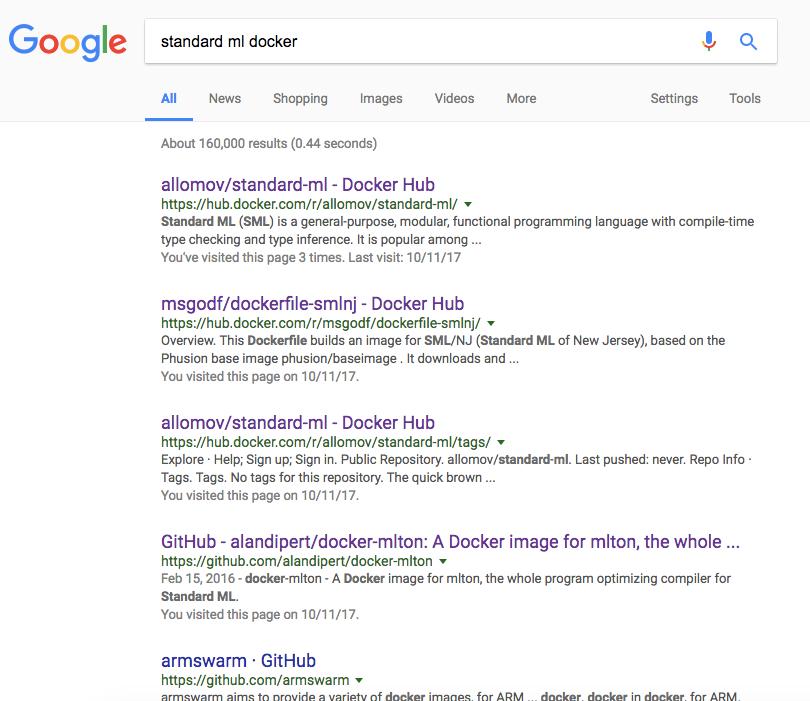Click URL text https://github.com/alandipert/docker-mlton
Viewport: 810px width, 701px height.
[x=297, y=560]
